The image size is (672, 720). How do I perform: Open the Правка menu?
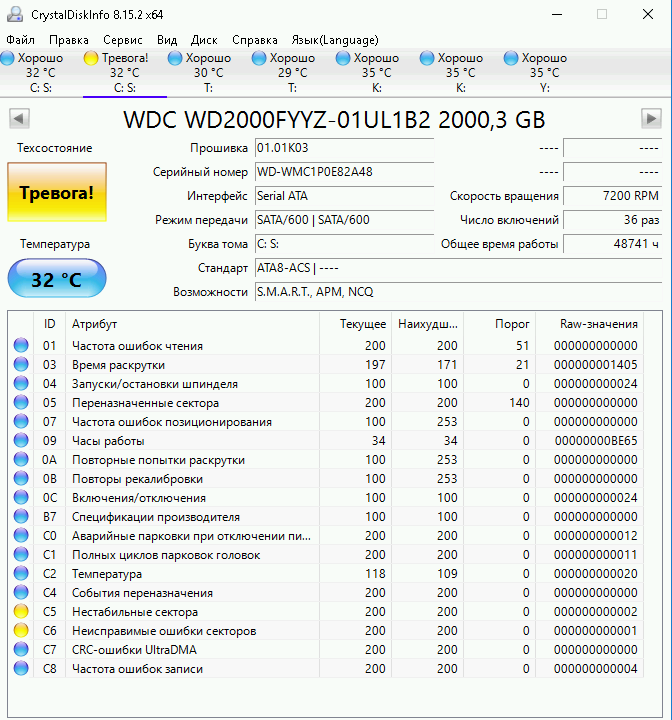pos(69,40)
